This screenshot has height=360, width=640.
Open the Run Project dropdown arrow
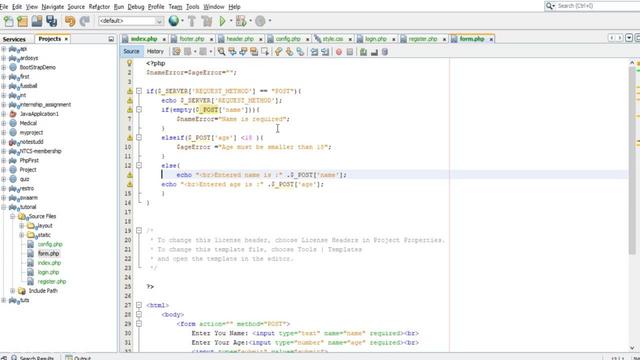click(231, 21)
